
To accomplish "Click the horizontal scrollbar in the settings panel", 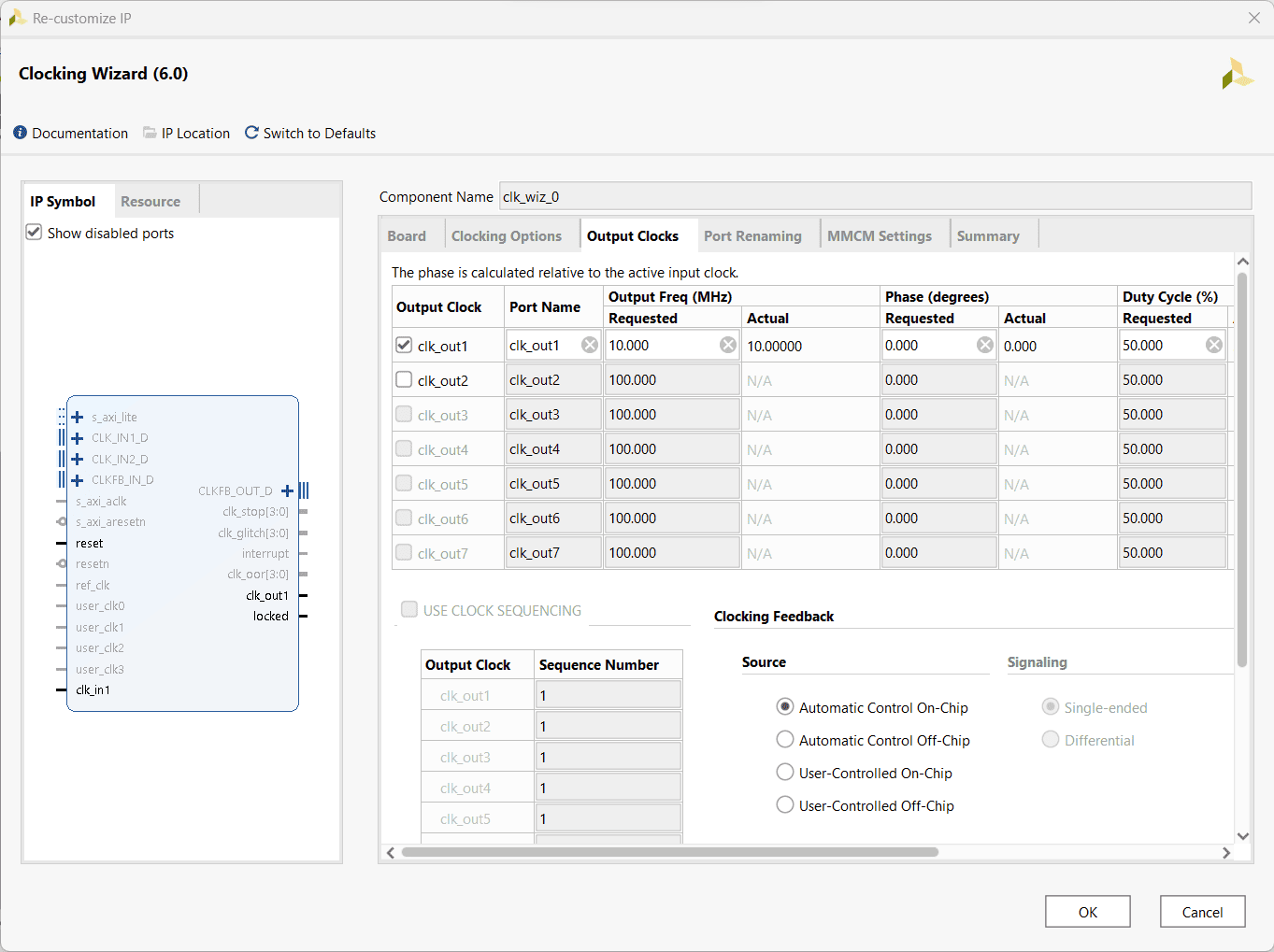I will [x=669, y=852].
